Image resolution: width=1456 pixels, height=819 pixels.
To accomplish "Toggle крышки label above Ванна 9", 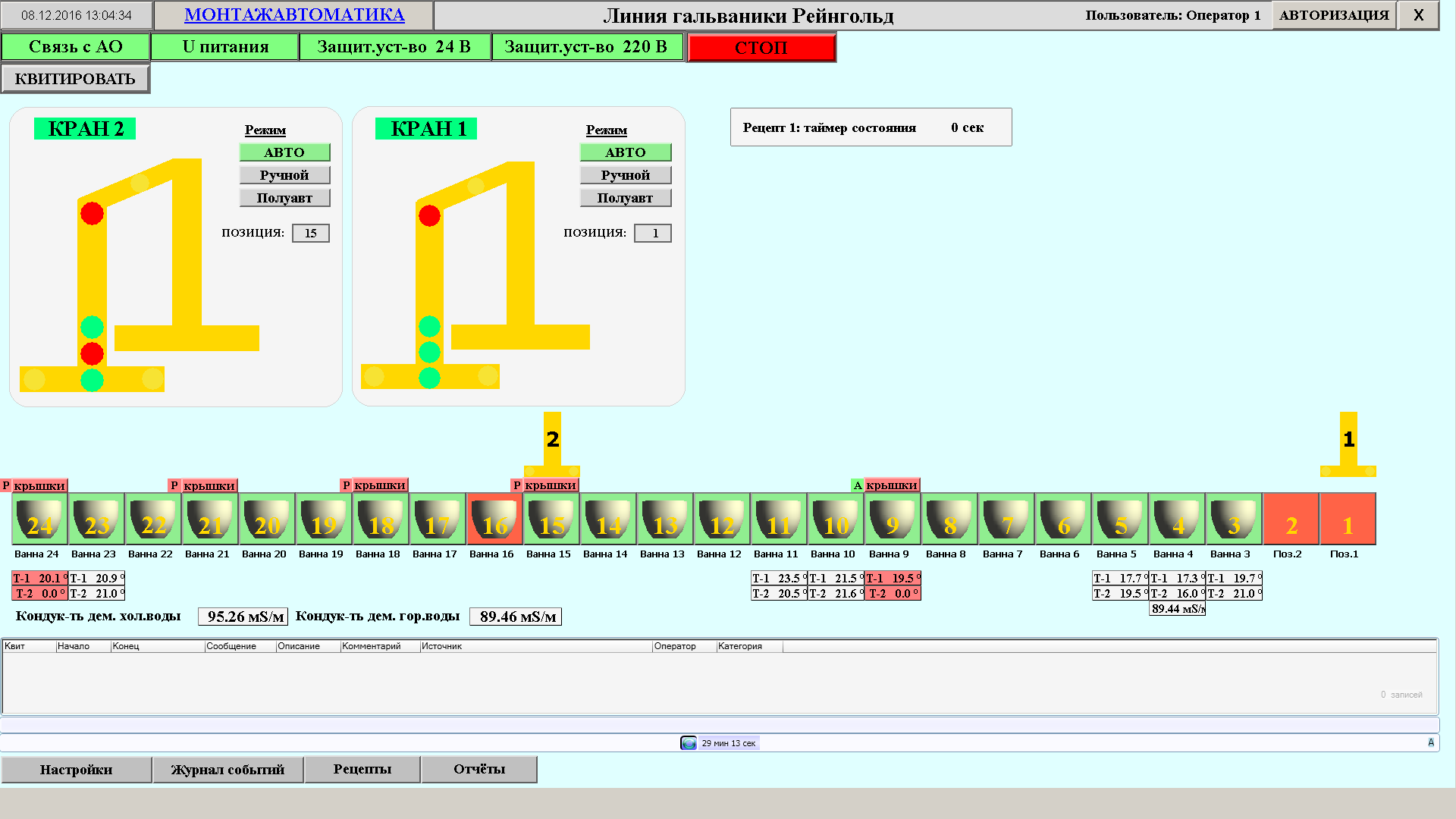I will 892,485.
